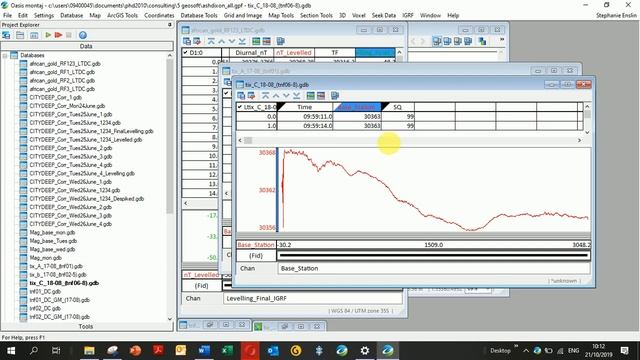Select the TF column header
This screenshot has height=360, width=640.
[335, 53]
